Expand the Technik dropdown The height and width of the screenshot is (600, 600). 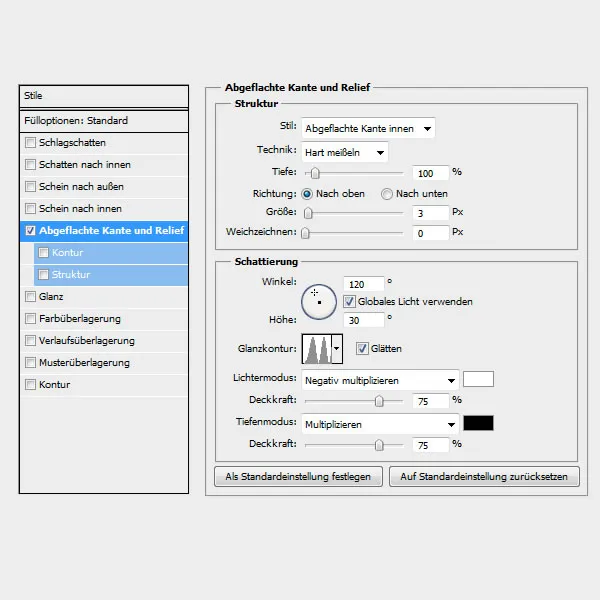point(344,152)
